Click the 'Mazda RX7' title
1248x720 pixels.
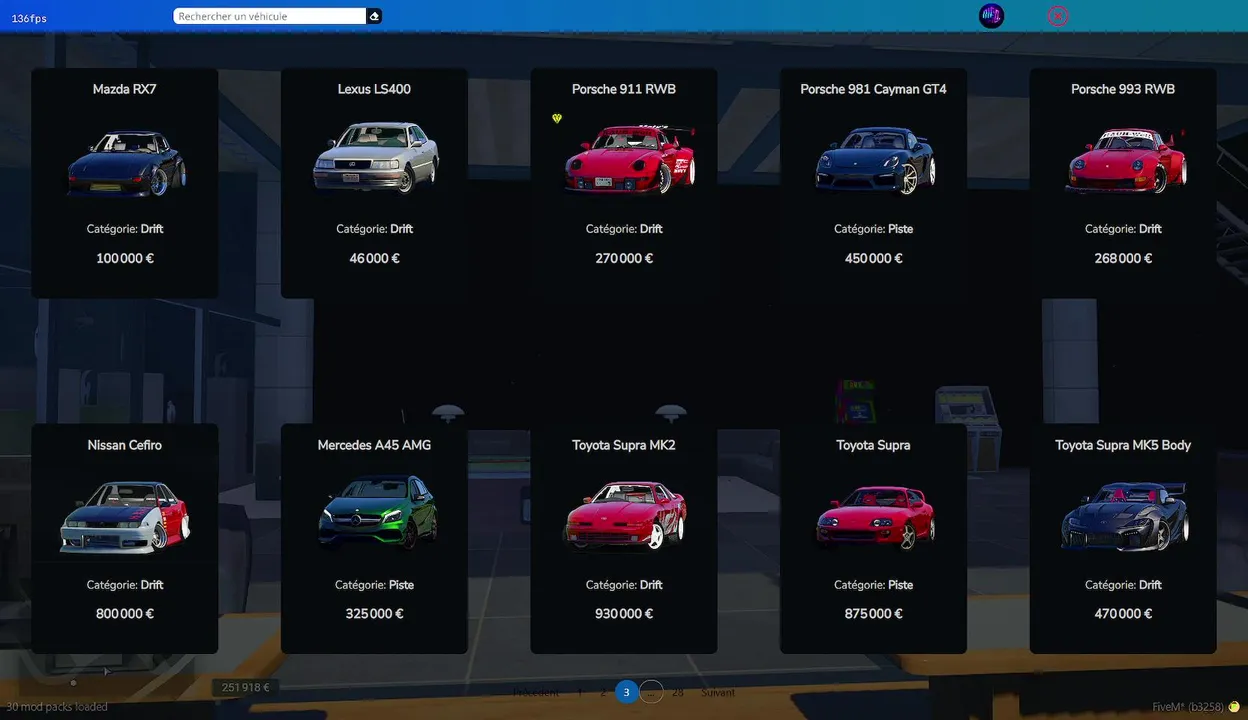point(125,89)
